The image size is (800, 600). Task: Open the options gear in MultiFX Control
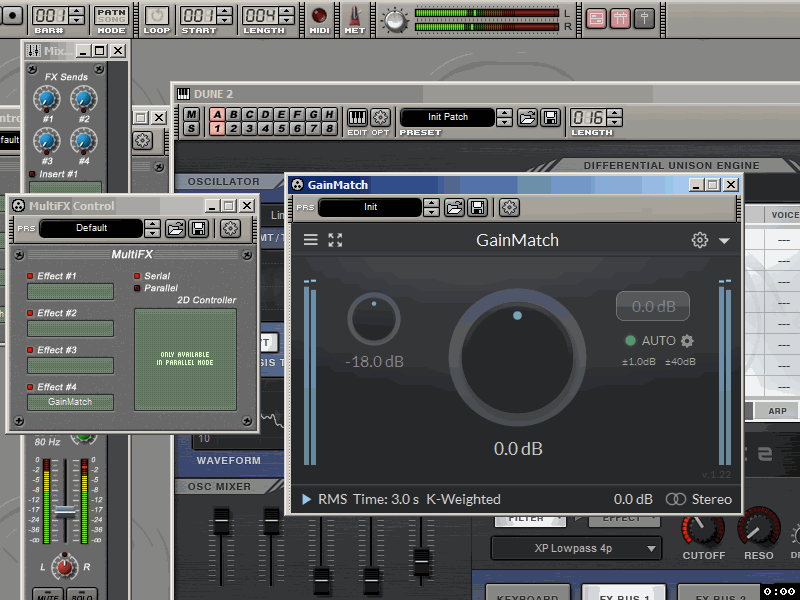coord(230,228)
